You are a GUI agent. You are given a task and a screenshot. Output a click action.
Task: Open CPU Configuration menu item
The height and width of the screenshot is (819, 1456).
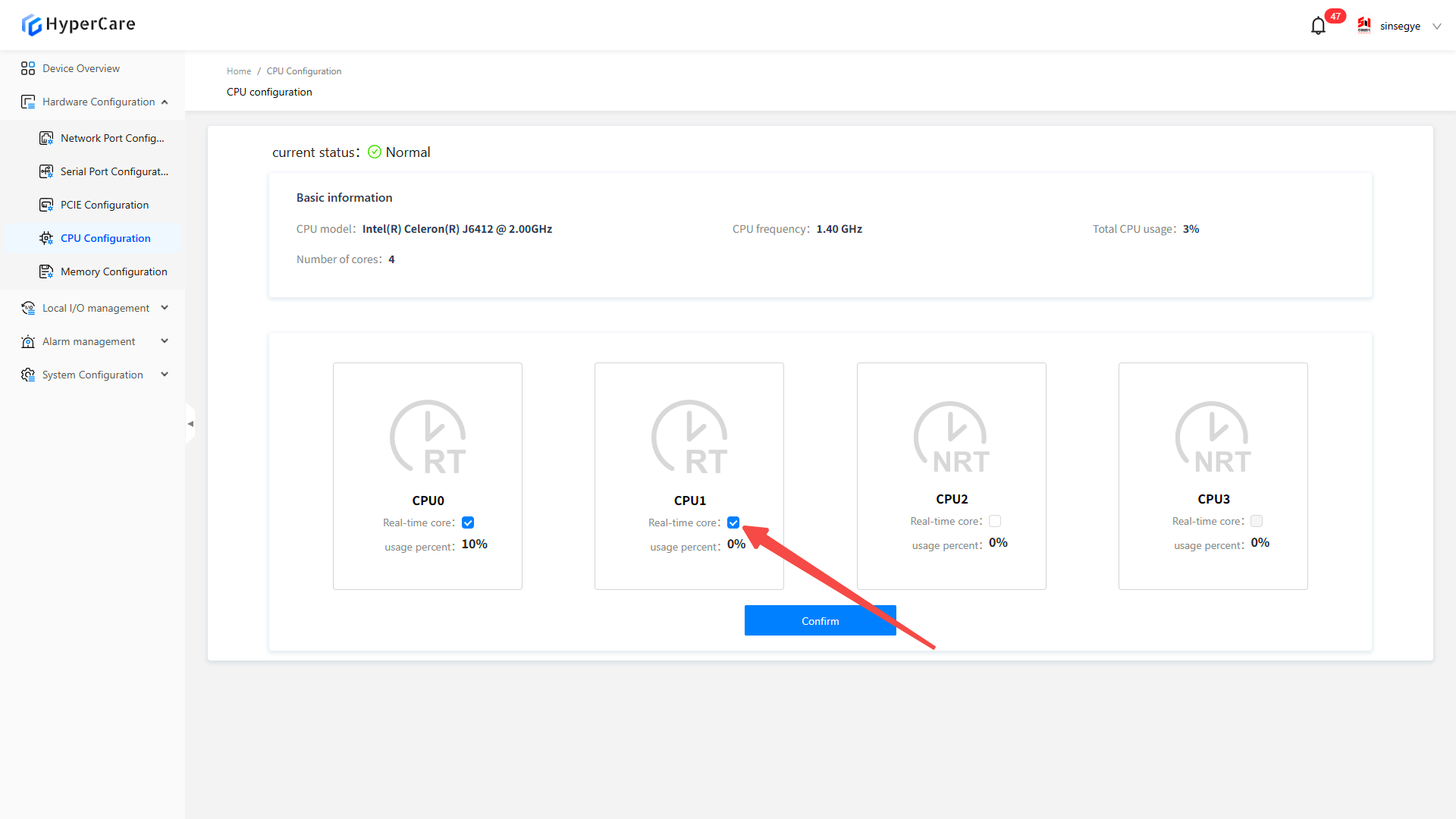click(105, 238)
